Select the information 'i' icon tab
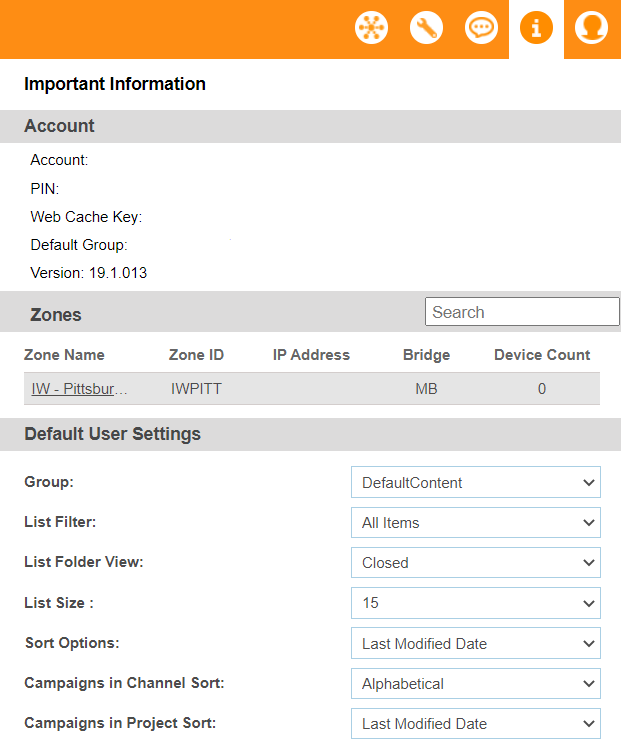The height and width of the screenshot is (746, 621). [x=536, y=28]
